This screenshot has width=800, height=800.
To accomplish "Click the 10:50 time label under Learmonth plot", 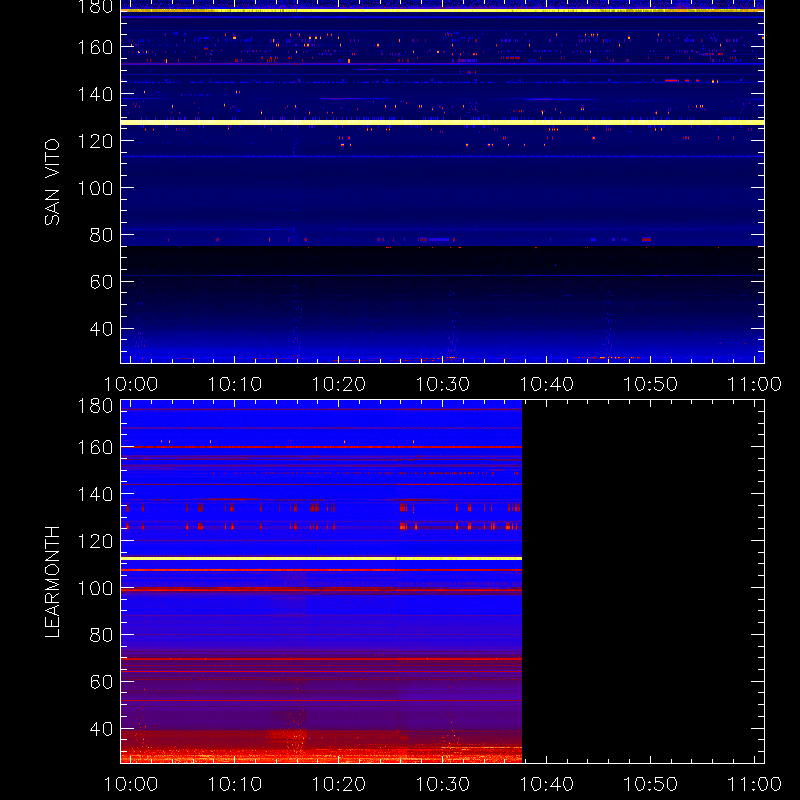I will coord(651,784).
